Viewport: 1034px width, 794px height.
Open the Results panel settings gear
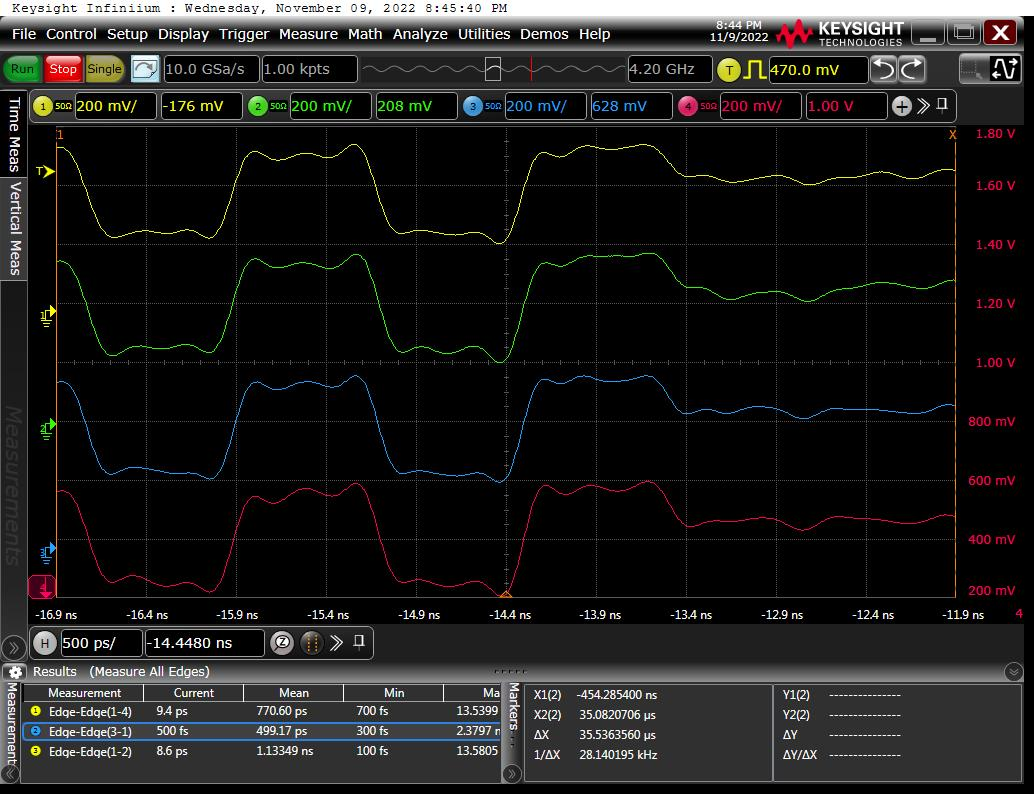pos(14,671)
